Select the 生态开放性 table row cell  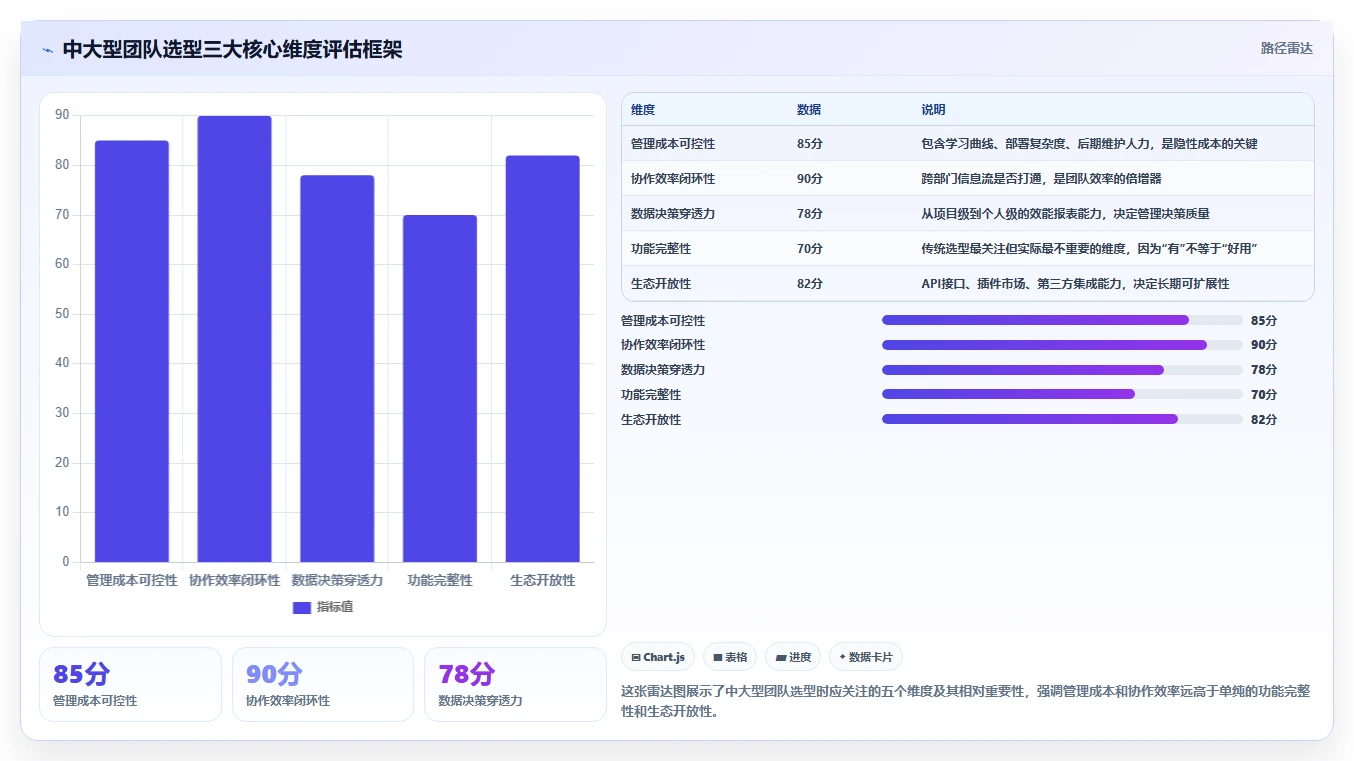coord(661,284)
